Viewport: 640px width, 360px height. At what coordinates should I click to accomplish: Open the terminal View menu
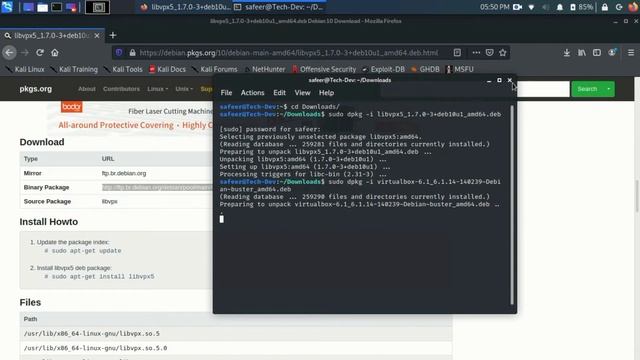click(x=302, y=93)
